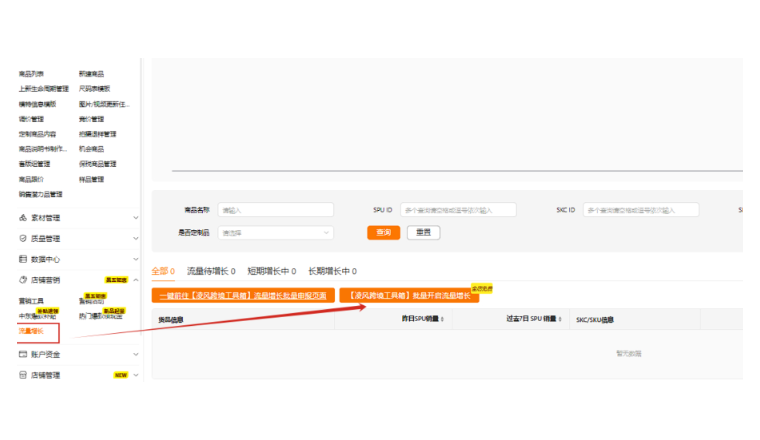760x440 pixels.
Task: Click the 素材管理 sidebar icon
Action: pyautogui.click(x=23, y=218)
